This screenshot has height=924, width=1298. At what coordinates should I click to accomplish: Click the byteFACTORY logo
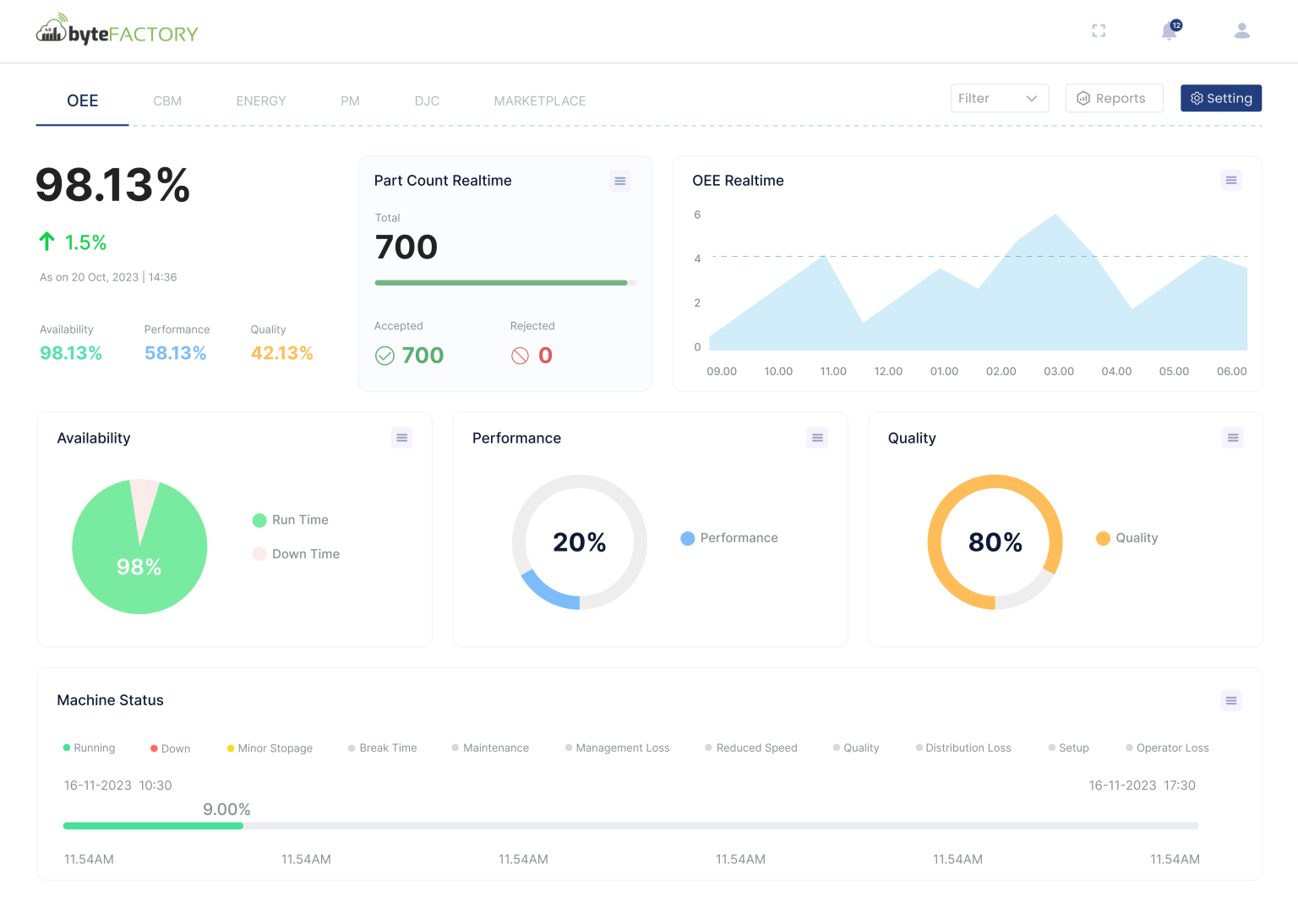pyautogui.click(x=117, y=32)
